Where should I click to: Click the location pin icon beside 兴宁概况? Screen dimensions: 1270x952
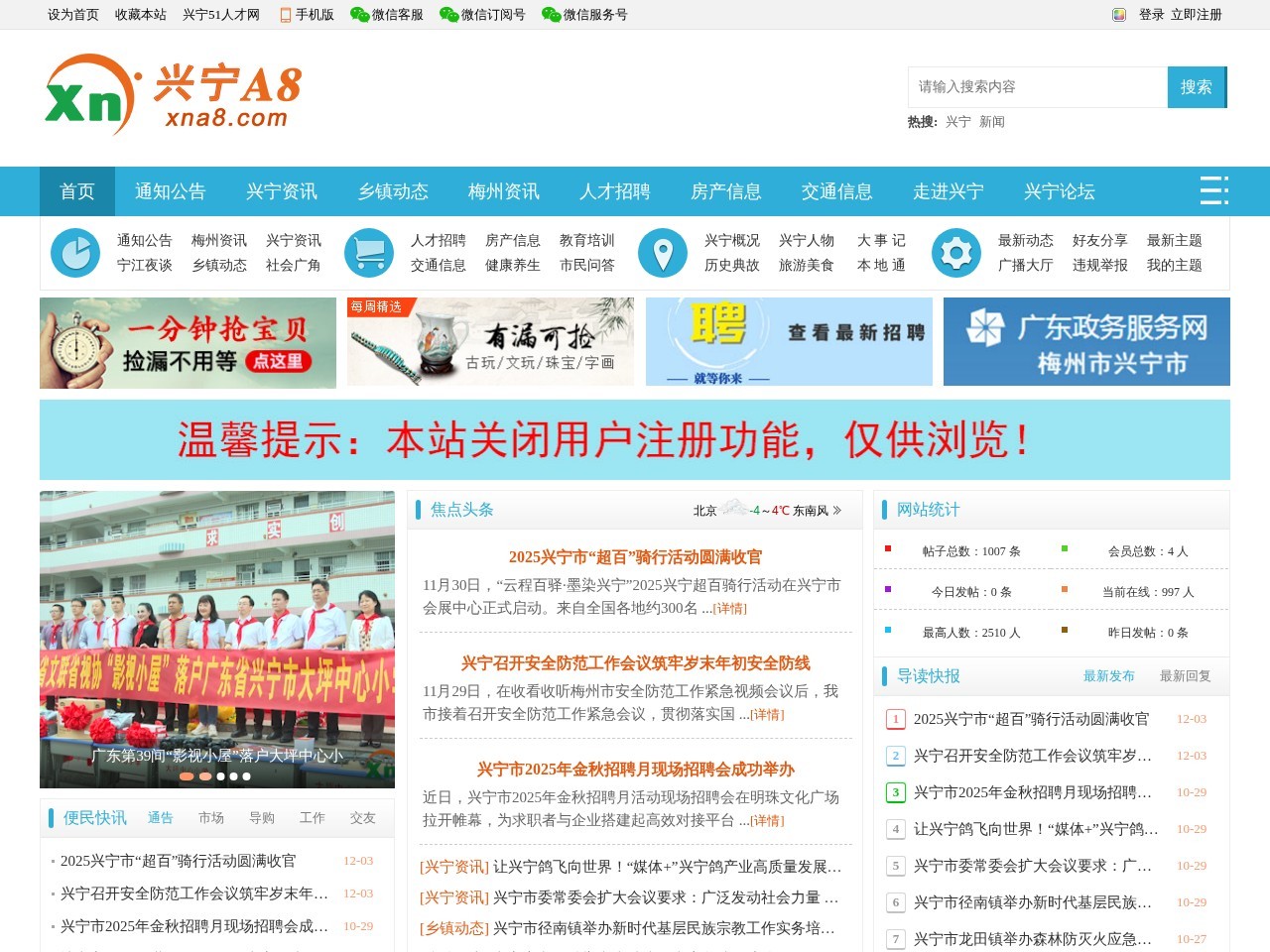(x=663, y=252)
